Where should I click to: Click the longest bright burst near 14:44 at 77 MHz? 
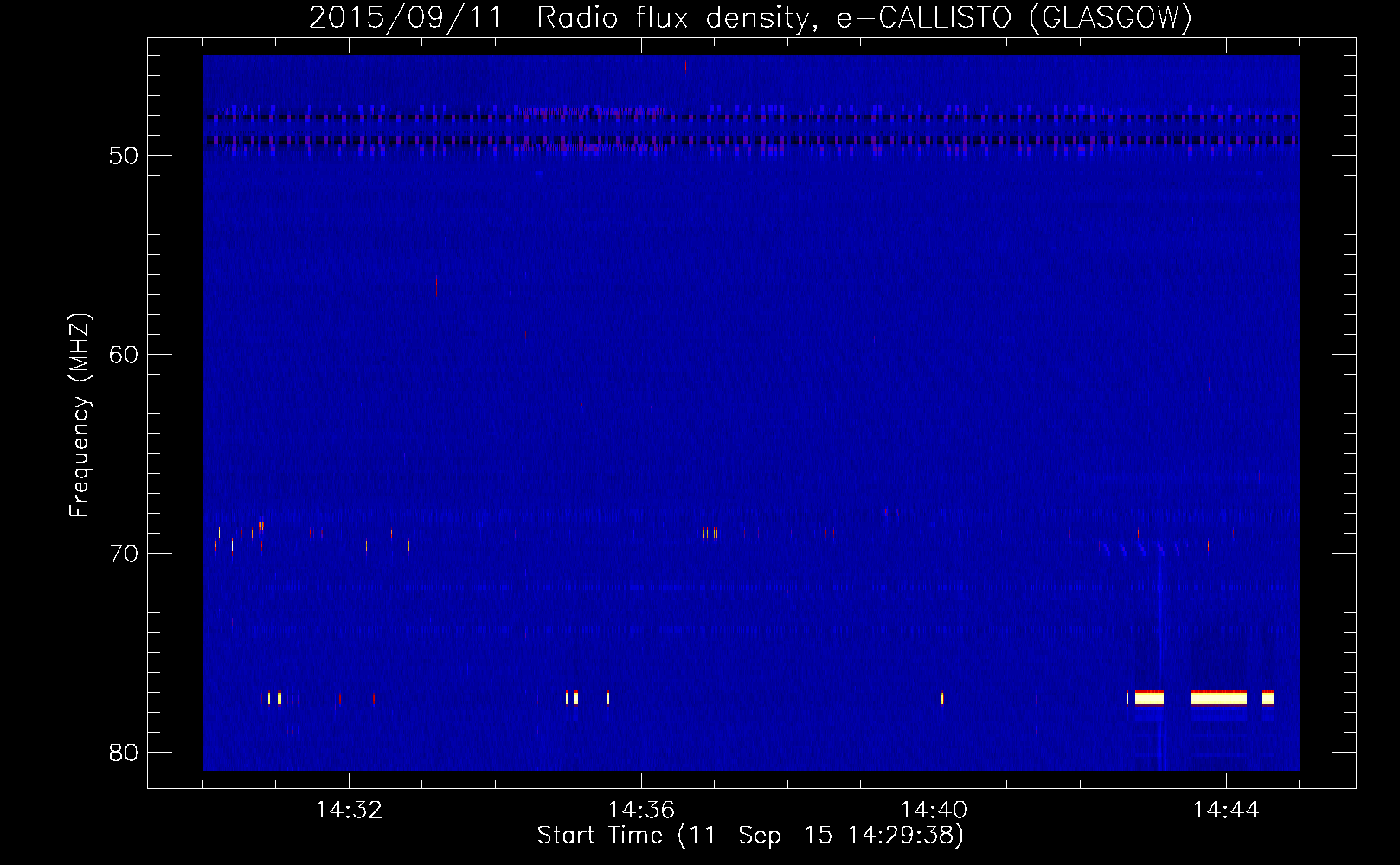(1219, 698)
